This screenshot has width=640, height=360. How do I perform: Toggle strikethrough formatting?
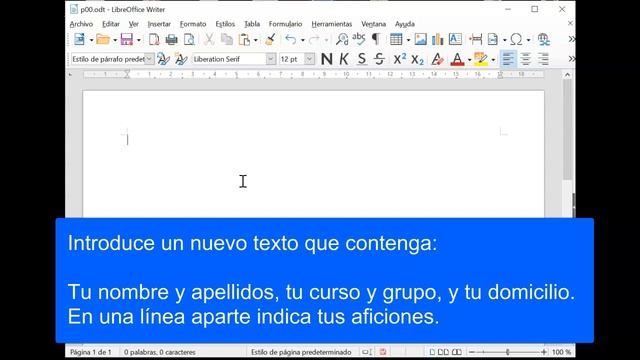[379, 59]
